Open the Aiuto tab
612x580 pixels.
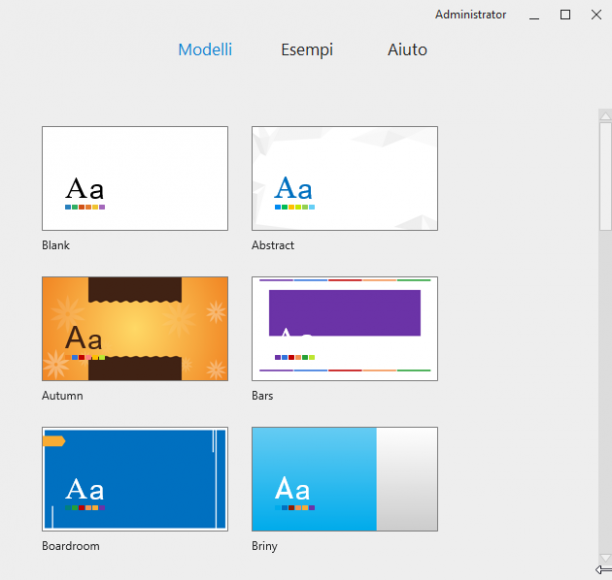407,50
